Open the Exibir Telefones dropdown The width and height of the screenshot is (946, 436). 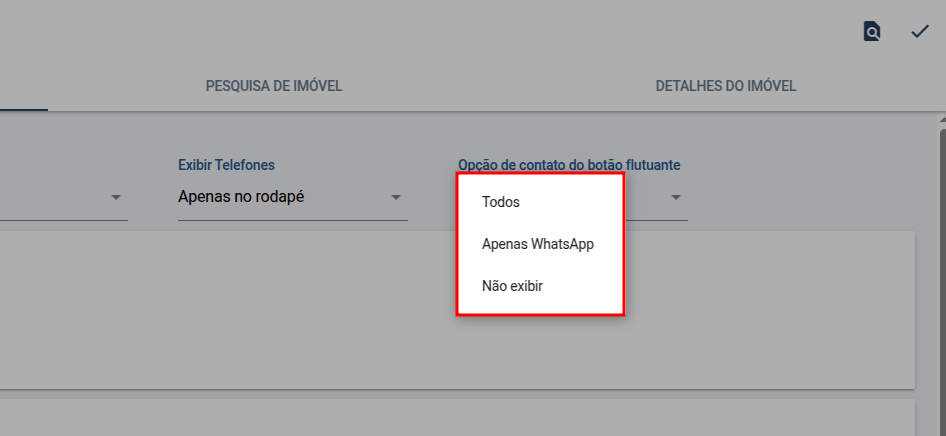(293, 197)
